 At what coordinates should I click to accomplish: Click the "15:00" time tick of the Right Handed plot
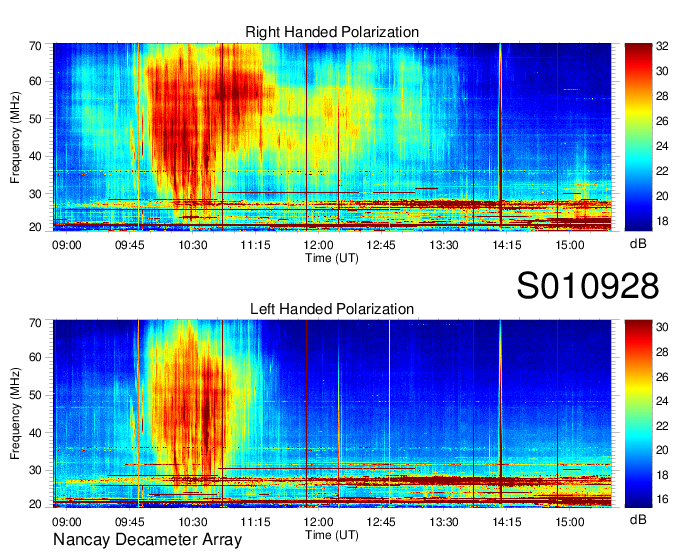(570, 245)
